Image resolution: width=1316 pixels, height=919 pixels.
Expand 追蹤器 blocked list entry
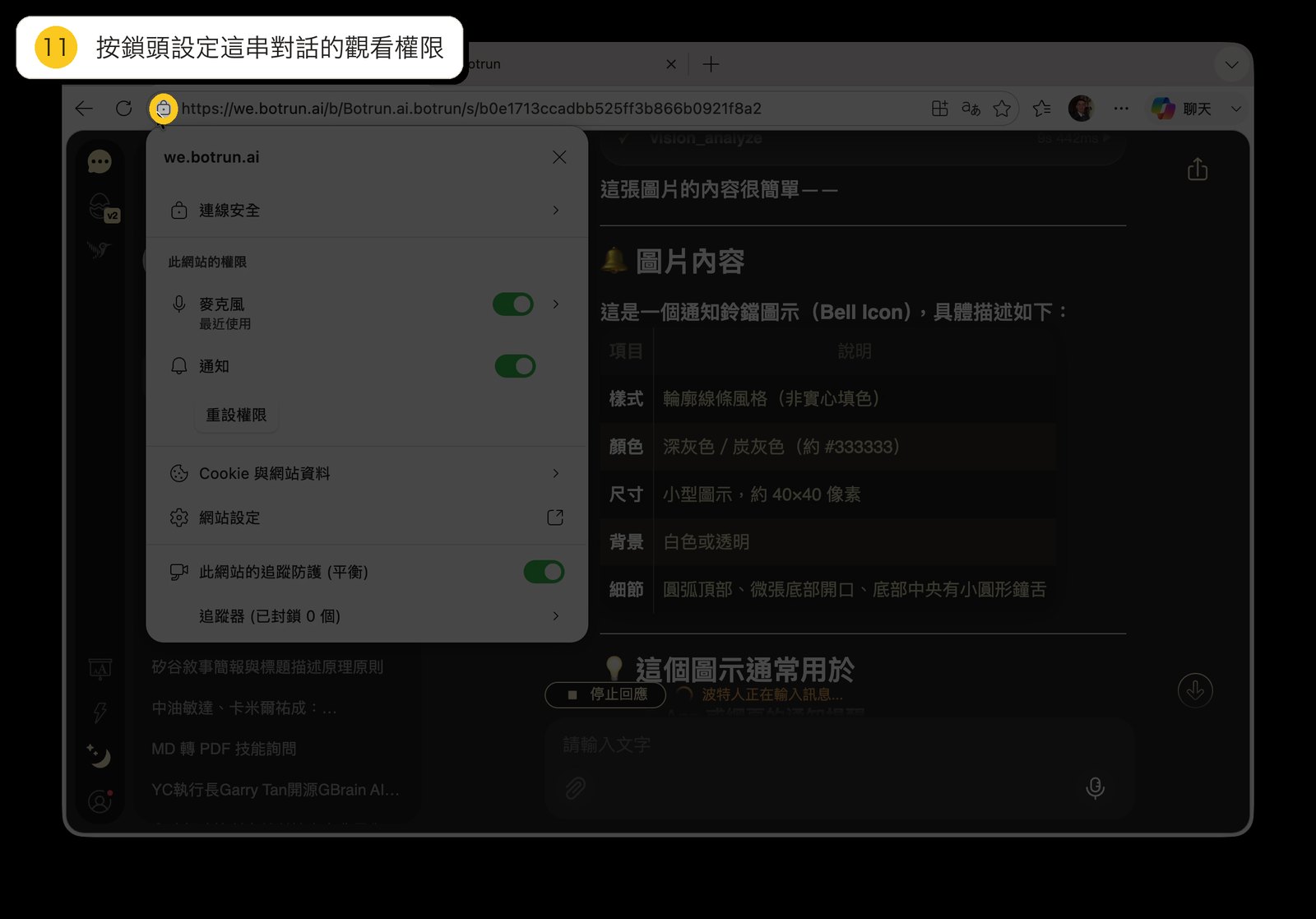tap(367, 616)
